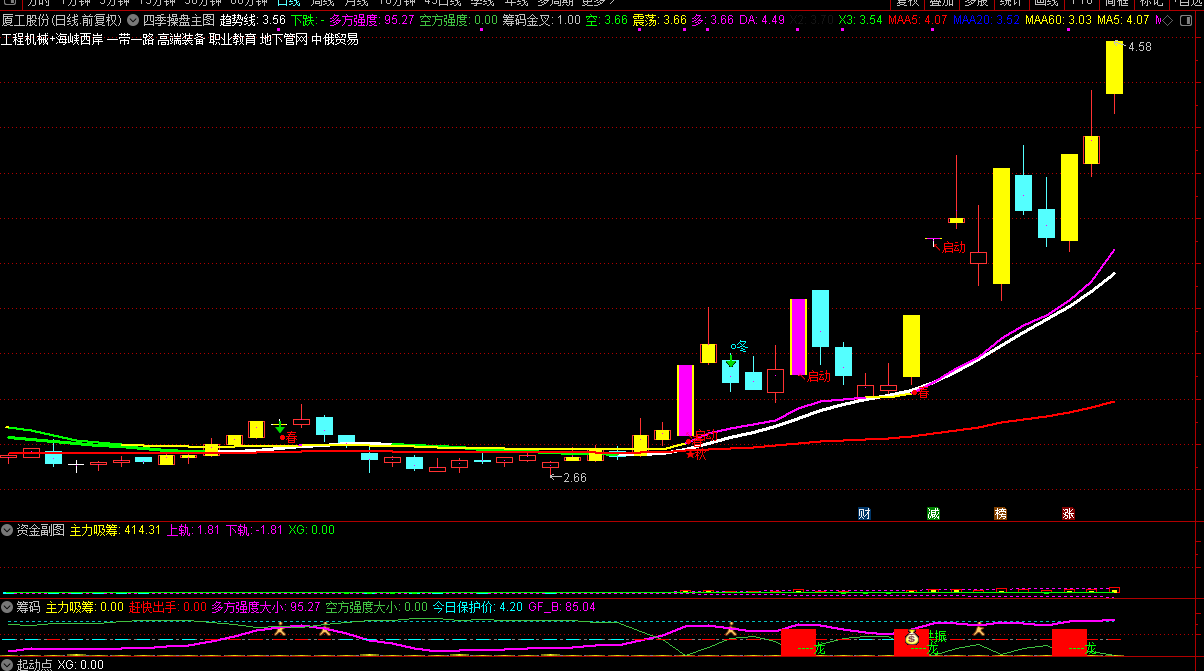Image resolution: width=1204 pixels, height=671 pixels.
Task: Click the 4.58 high price label
Action: click(1138, 47)
